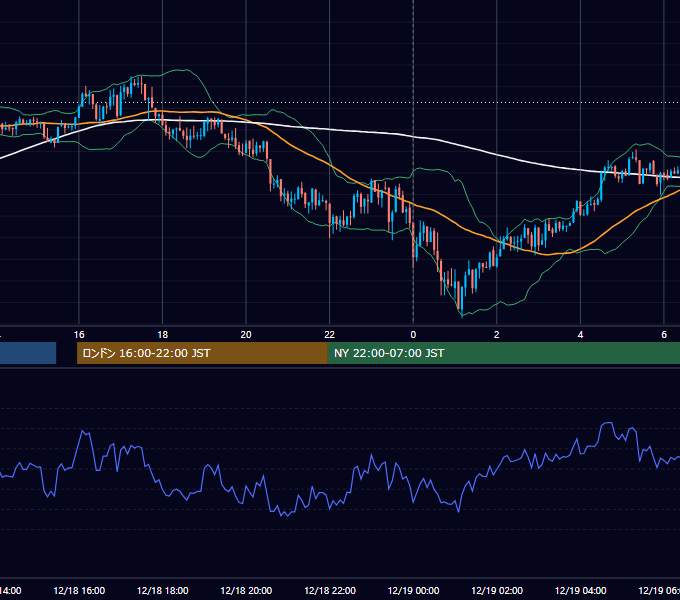Select the 16 hour tick label
The height and width of the screenshot is (600, 680).
(79, 334)
